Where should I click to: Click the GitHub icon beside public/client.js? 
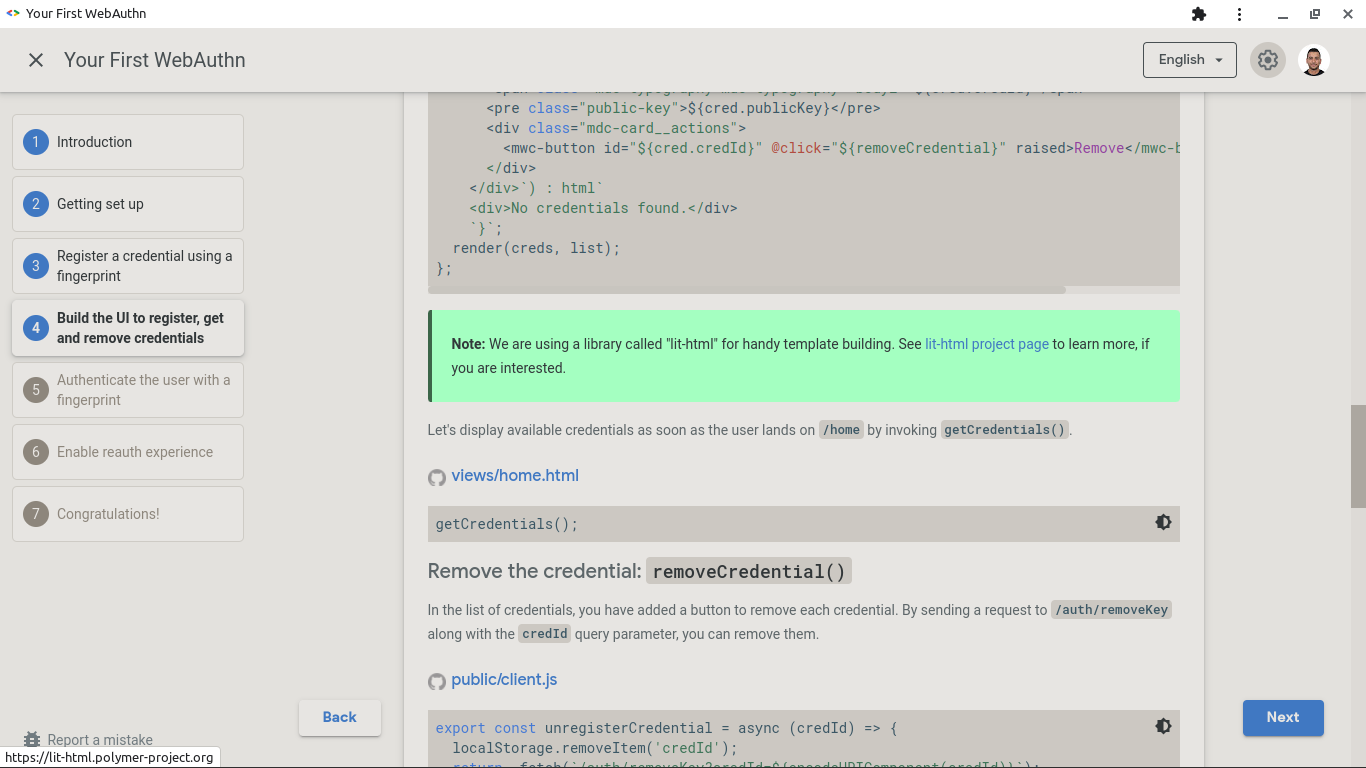coord(437,681)
